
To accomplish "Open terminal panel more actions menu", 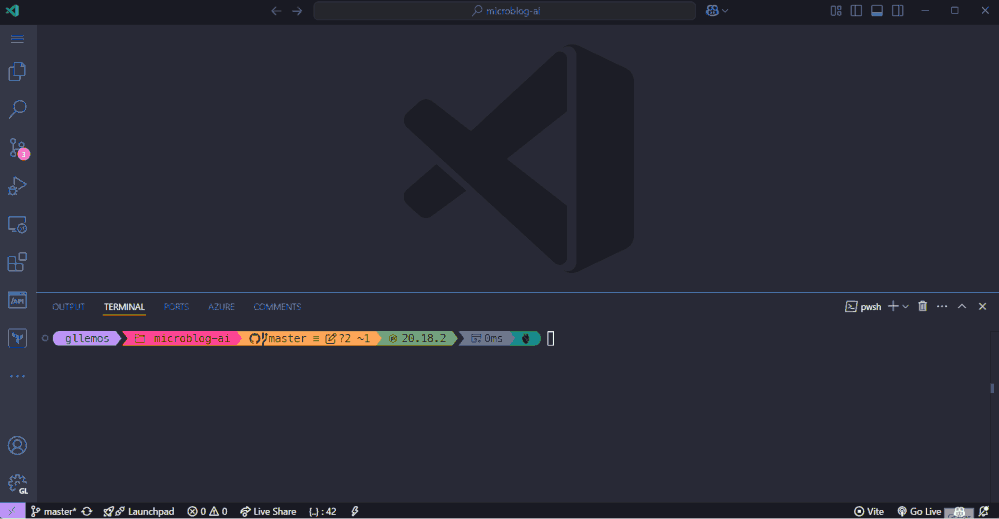I will click(x=942, y=306).
